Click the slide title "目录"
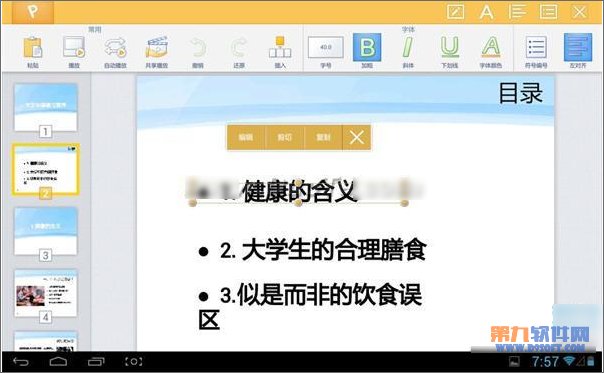This screenshot has width=604, height=373. pos(520,94)
